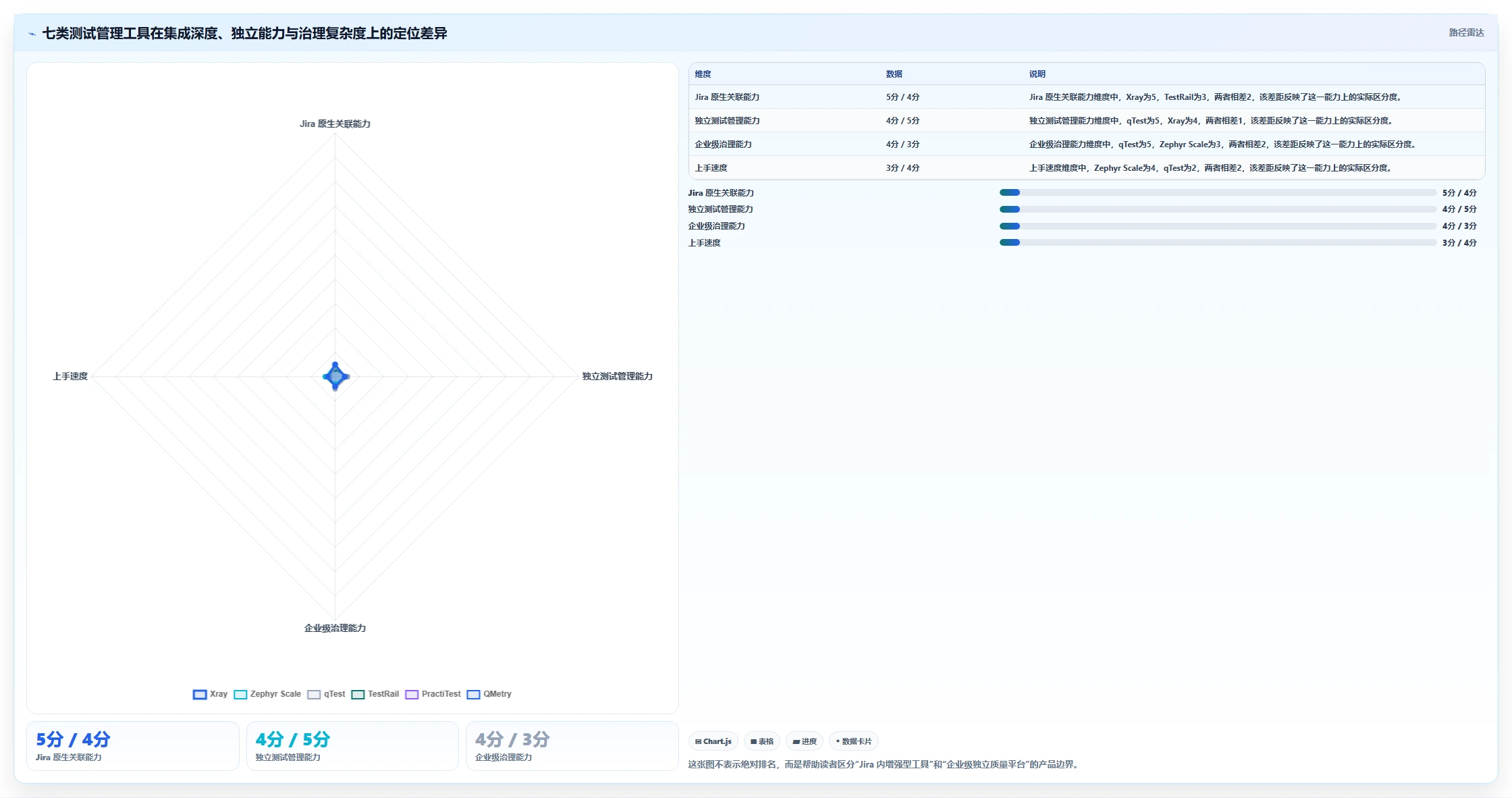
Task: Open the 4分 / 3分 企业级治理能力 stat card
Action: (572, 746)
